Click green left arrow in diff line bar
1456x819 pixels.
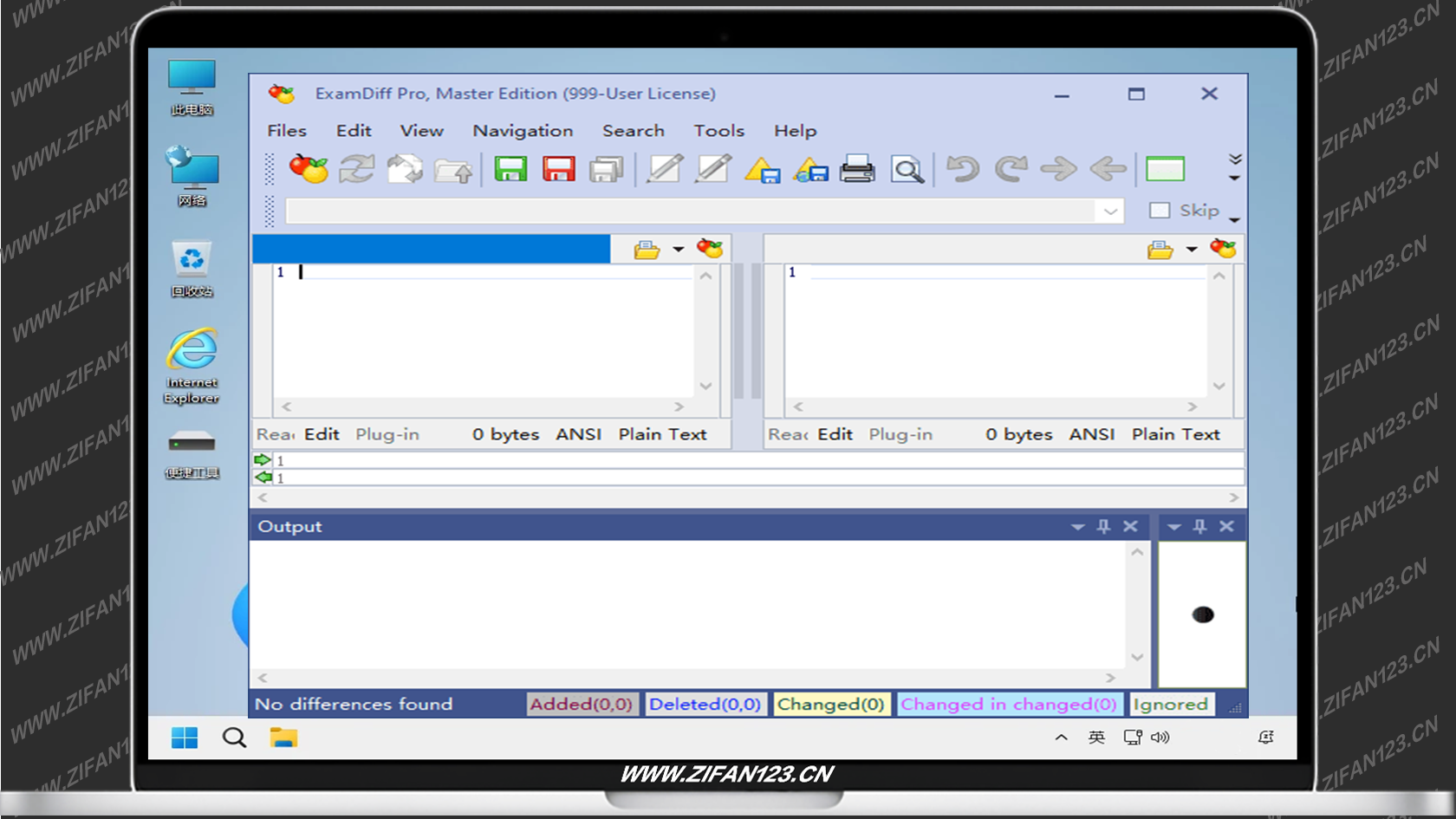[x=263, y=478]
